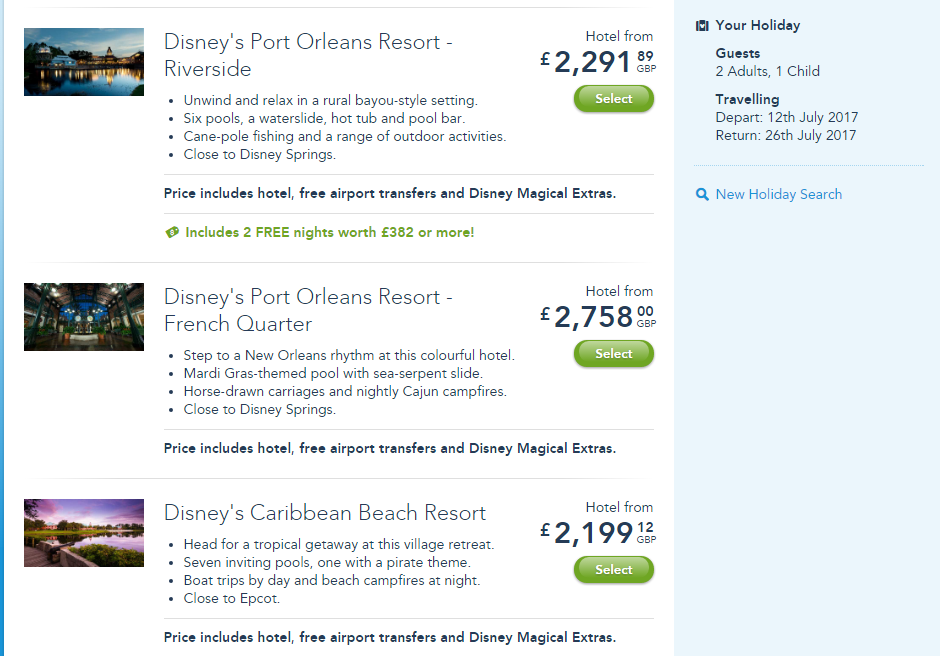The width and height of the screenshot is (940, 656).
Task: Select the Port Orleans Riverside hotel
Action: (x=613, y=99)
